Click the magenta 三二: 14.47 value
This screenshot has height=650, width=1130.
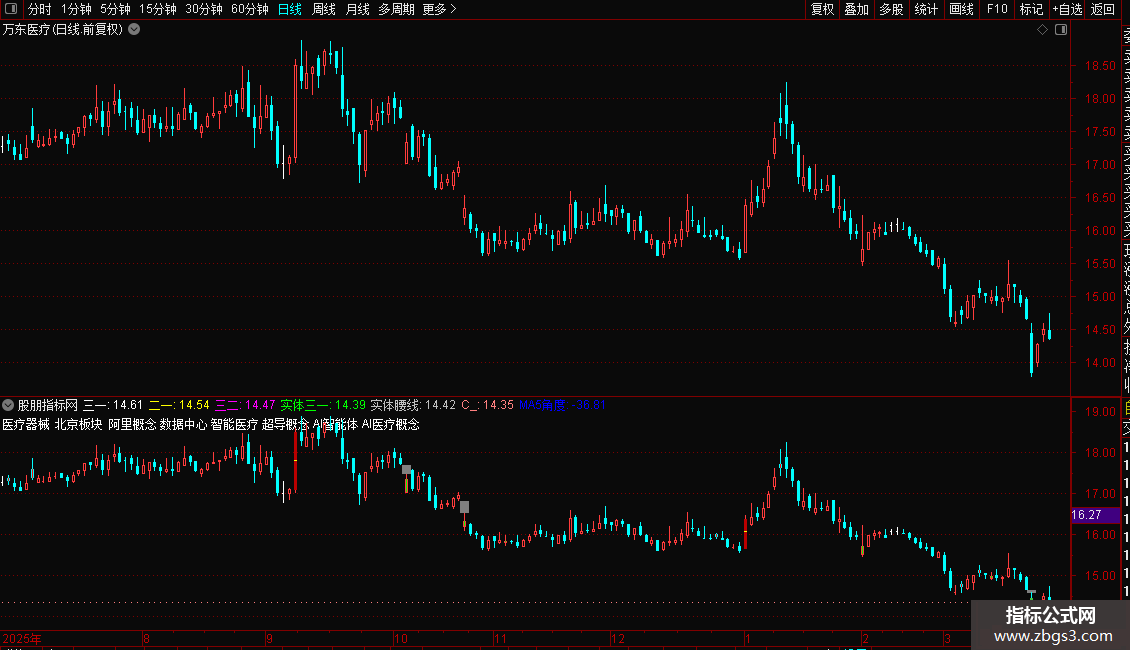pyautogui.click(x=245, y=405)
